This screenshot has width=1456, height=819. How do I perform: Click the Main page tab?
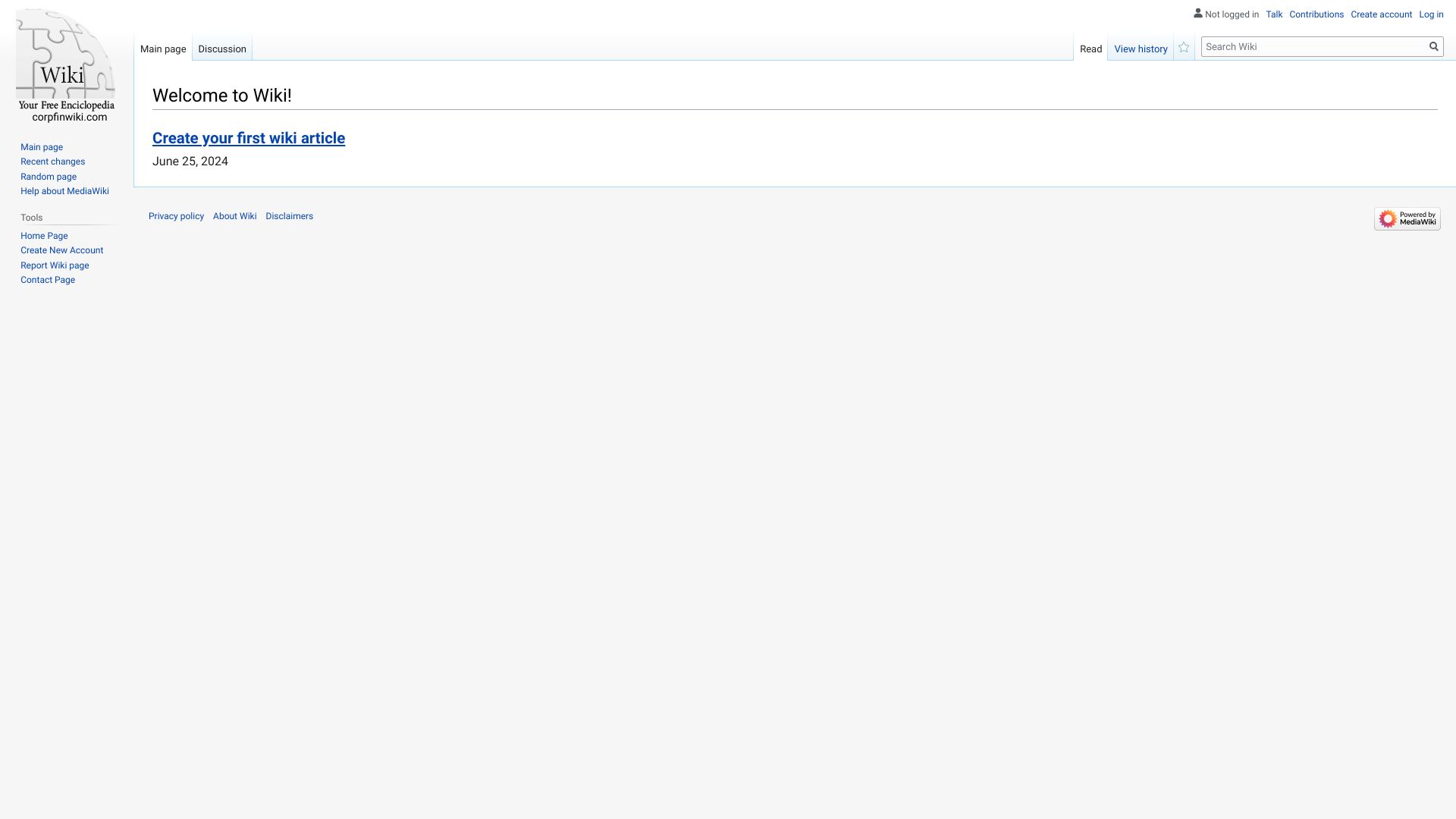pos(163,49)
